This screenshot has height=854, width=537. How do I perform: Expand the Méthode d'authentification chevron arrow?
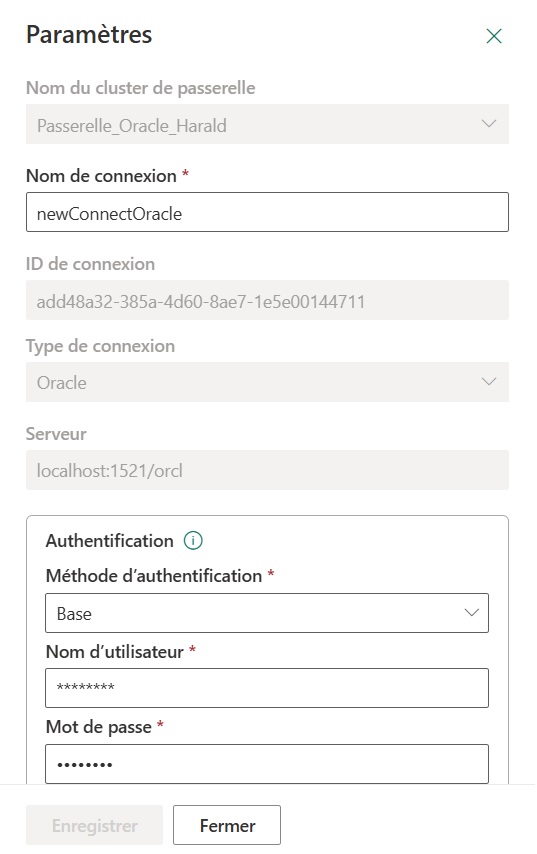coord(471,613)
